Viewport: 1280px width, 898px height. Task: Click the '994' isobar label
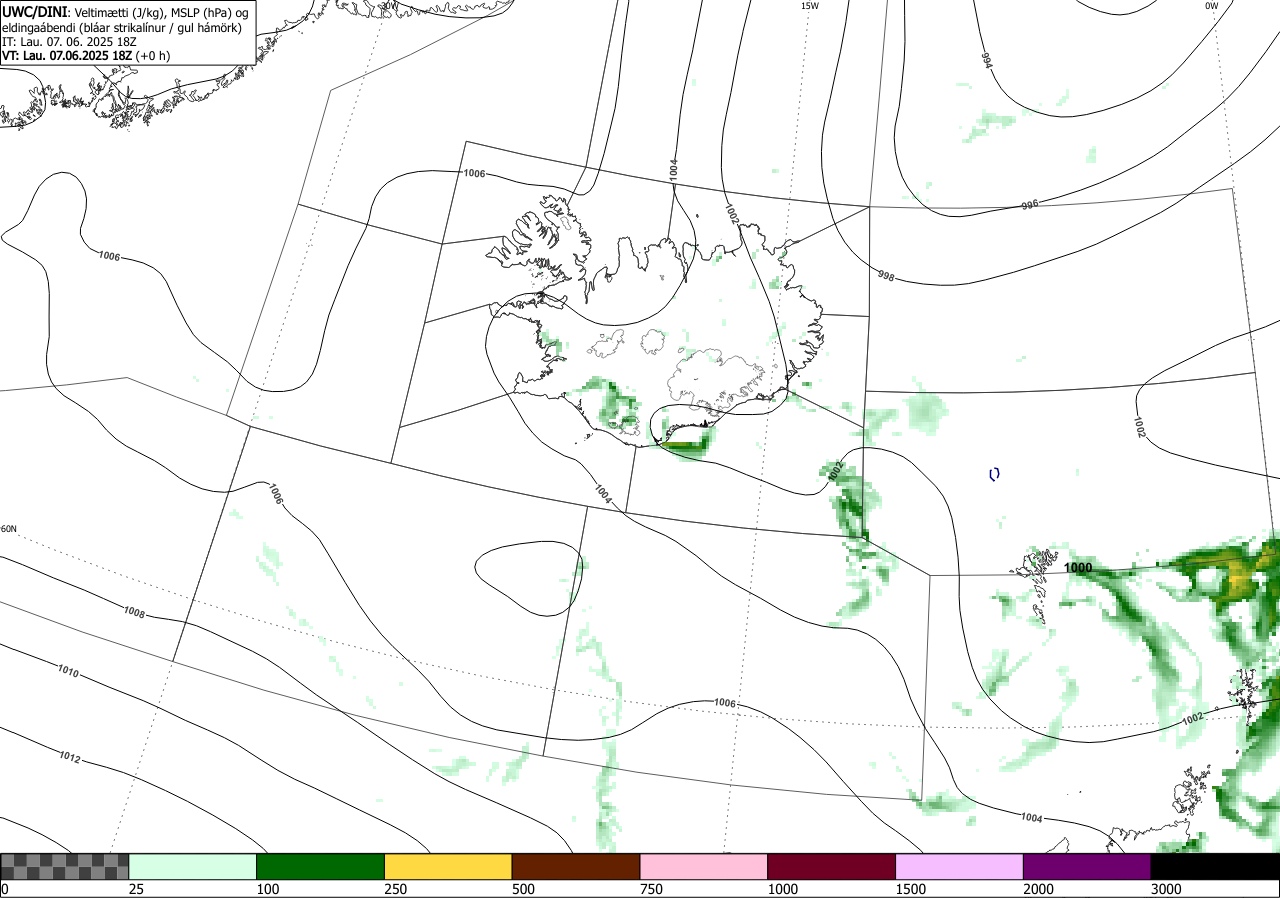(x=987, y=60)
